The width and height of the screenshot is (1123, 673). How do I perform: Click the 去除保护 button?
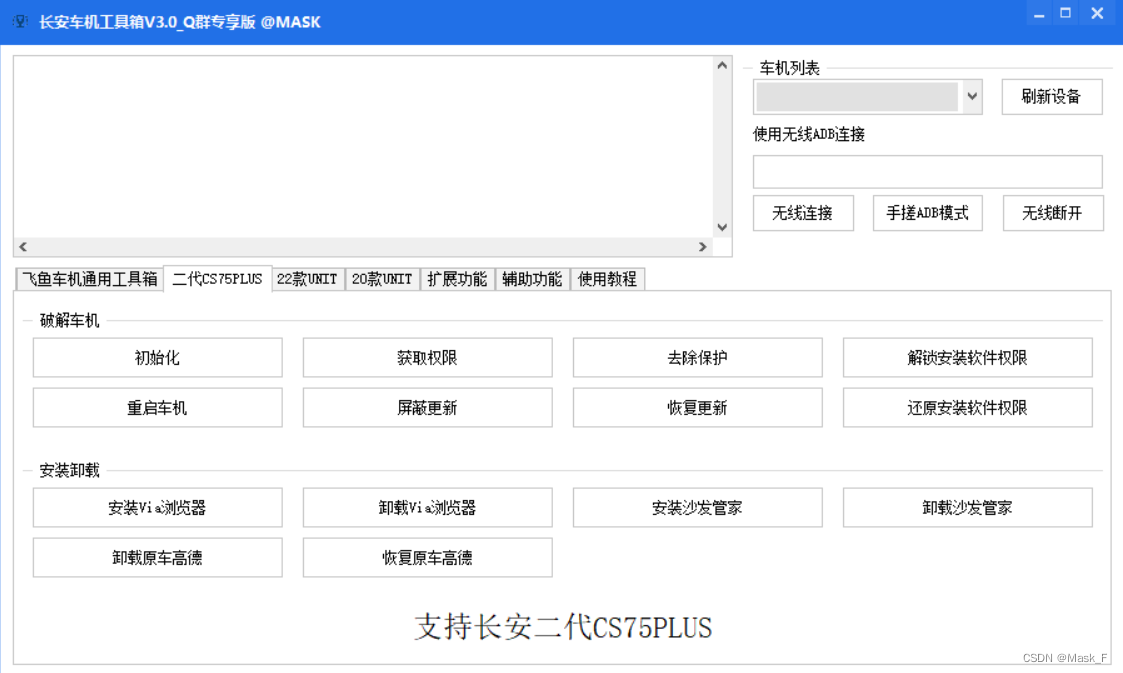point(698,357)
